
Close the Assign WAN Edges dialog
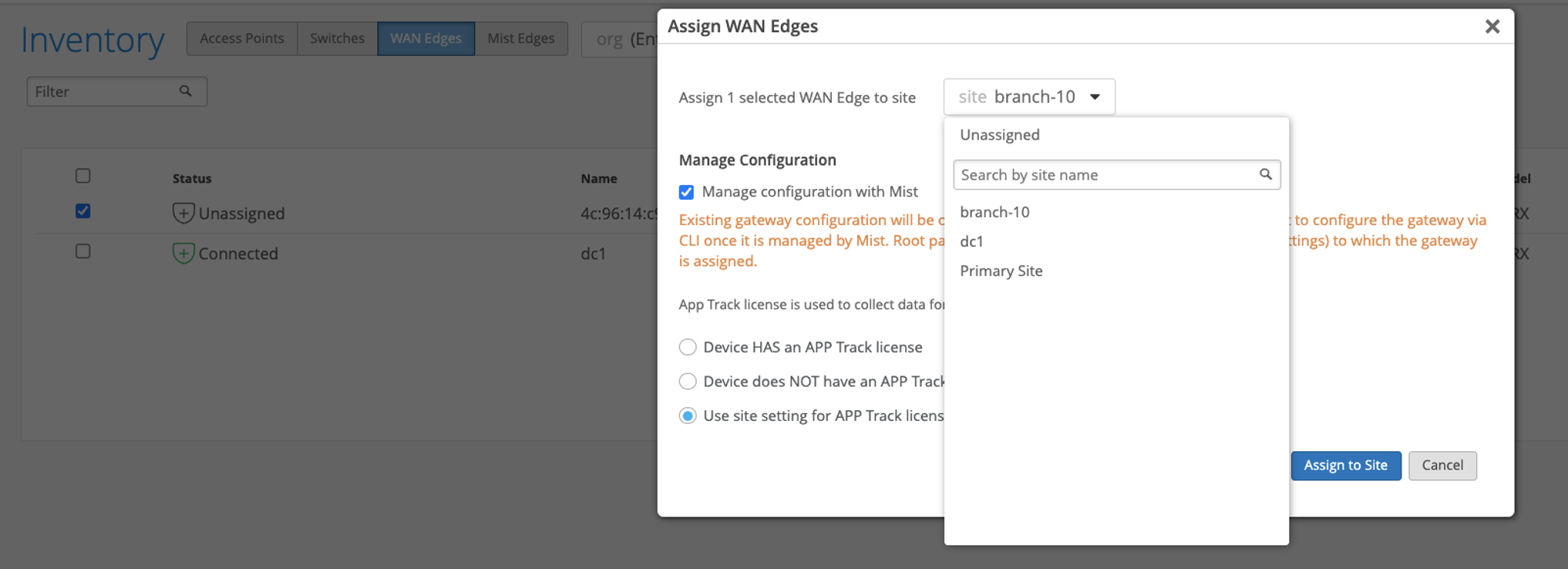(x=1492, y=27)
